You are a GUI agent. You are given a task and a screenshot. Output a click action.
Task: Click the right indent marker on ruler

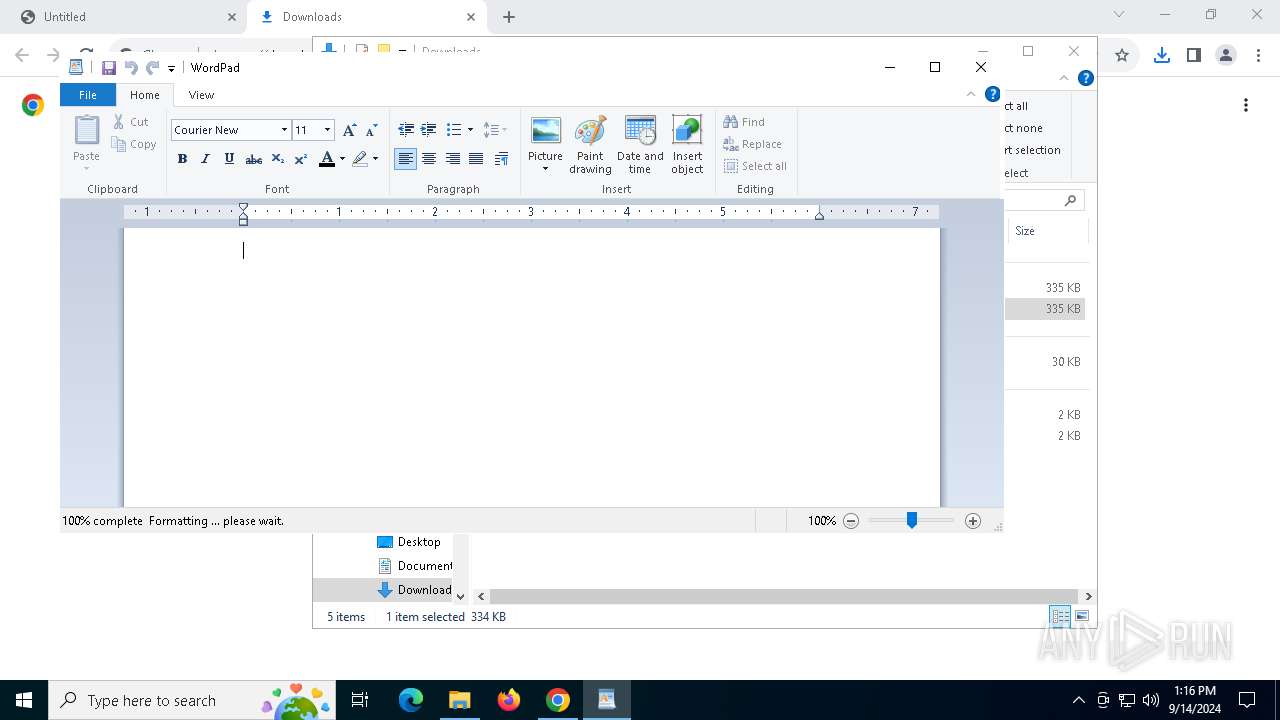pos(819,215)
